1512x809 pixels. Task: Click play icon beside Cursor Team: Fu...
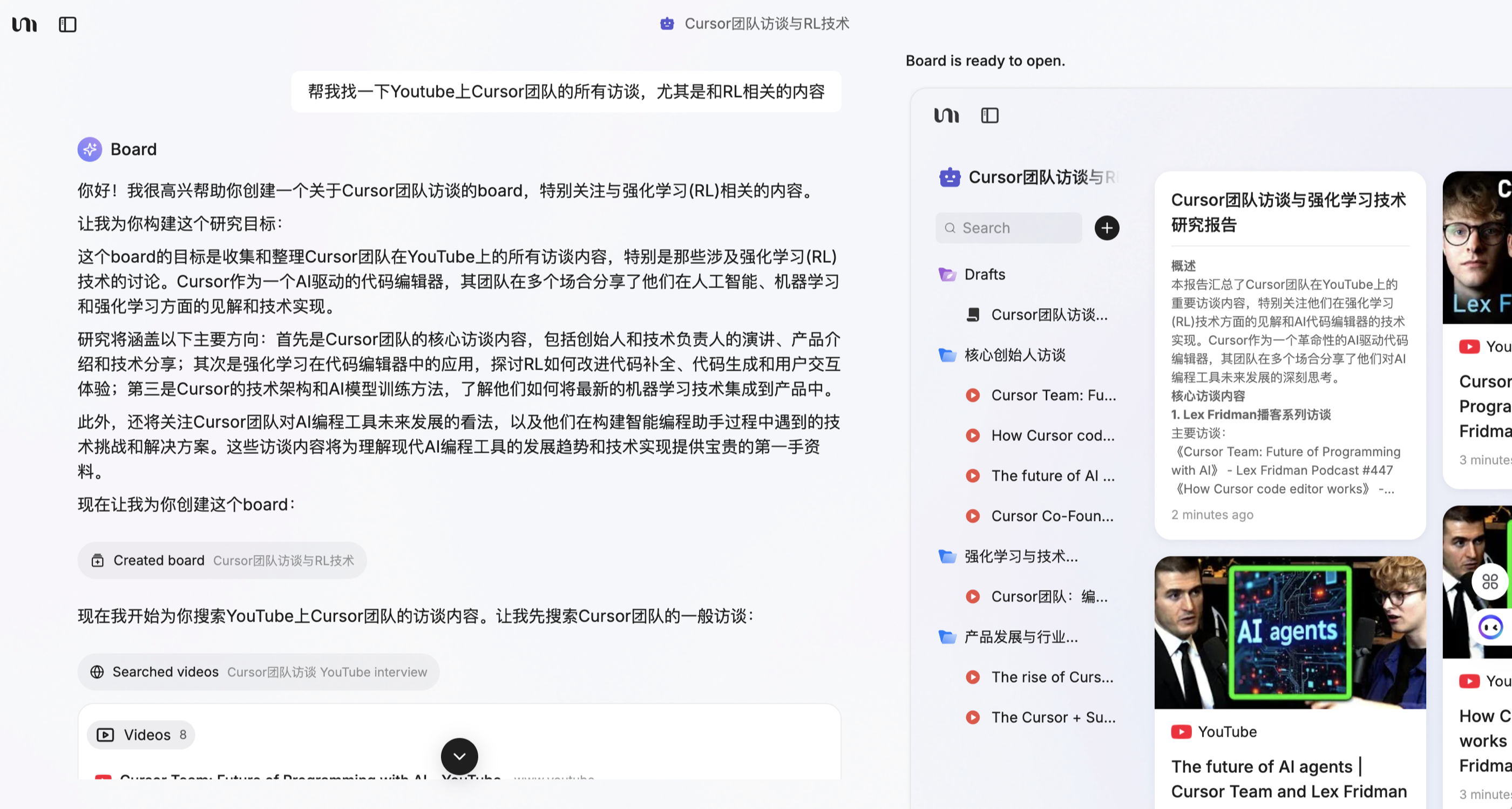click(x=973, y=395)
